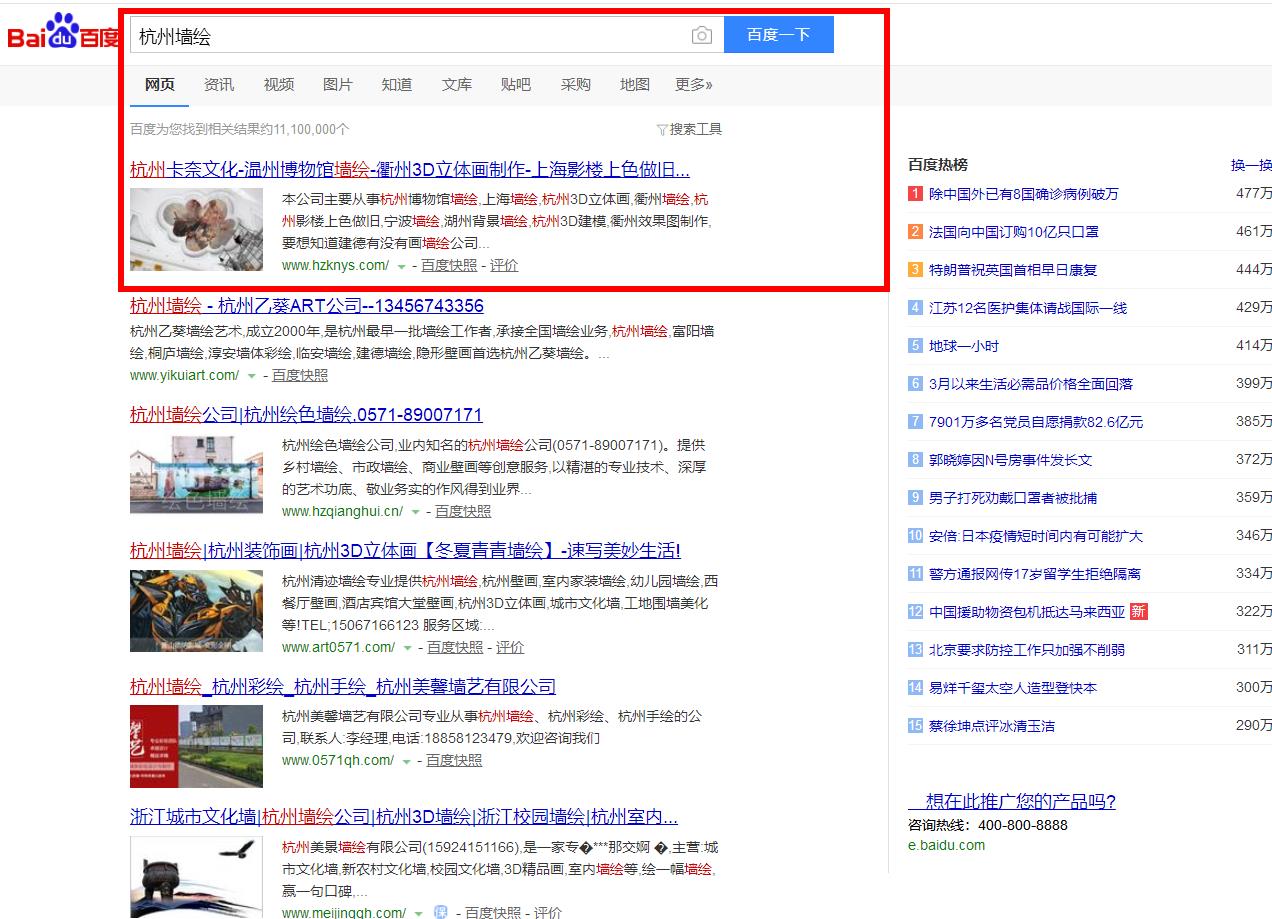Viewport: 1272px width, 919px height.
Task: Click the camera image-search icon
Action: (702, 35)
